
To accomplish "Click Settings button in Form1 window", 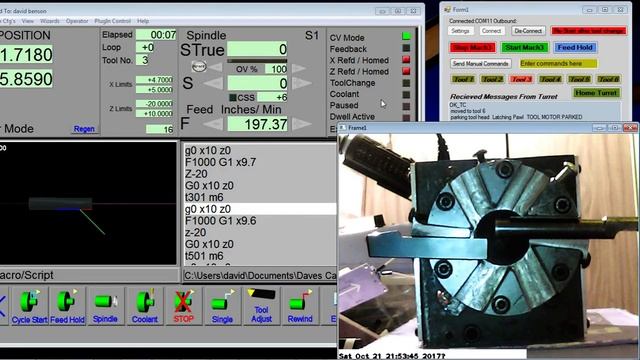I will point(460,31).
